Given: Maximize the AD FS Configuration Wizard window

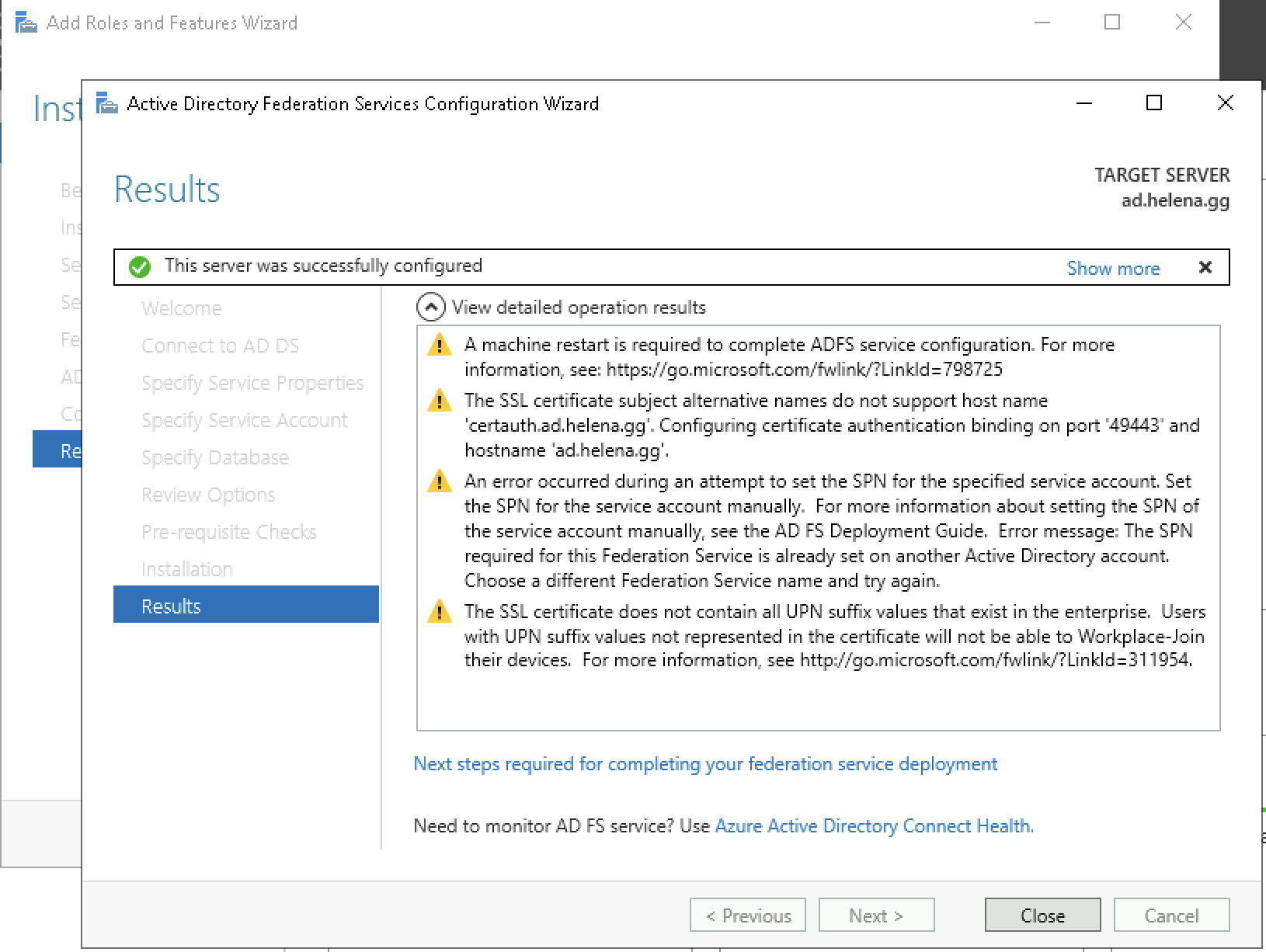Looking at the screenshot, I should (x=1154, y=102).
